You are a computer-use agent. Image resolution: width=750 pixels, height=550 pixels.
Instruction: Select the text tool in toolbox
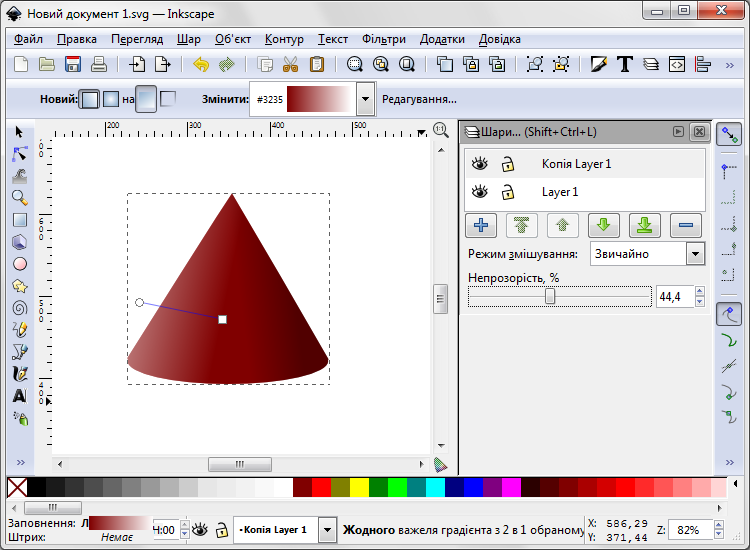click(x=20, y=396)
